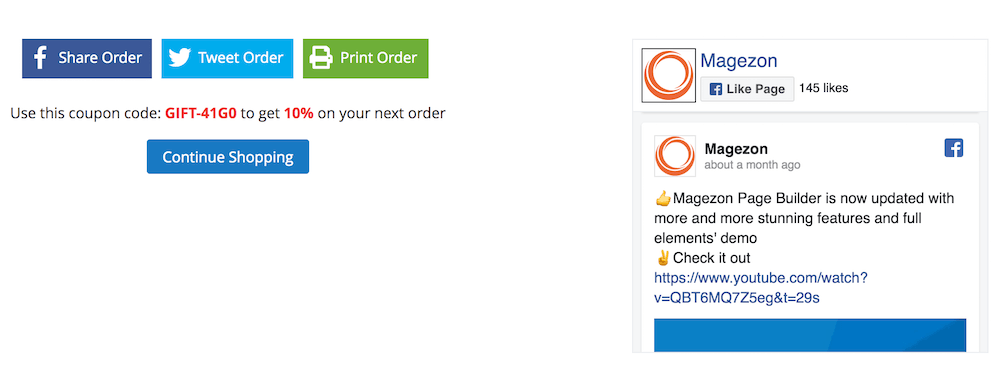The height and width of the screenshot is (375, 1000).
Task: Click the Magezon Page Builder post text
Action: click(x=804, y=218)
